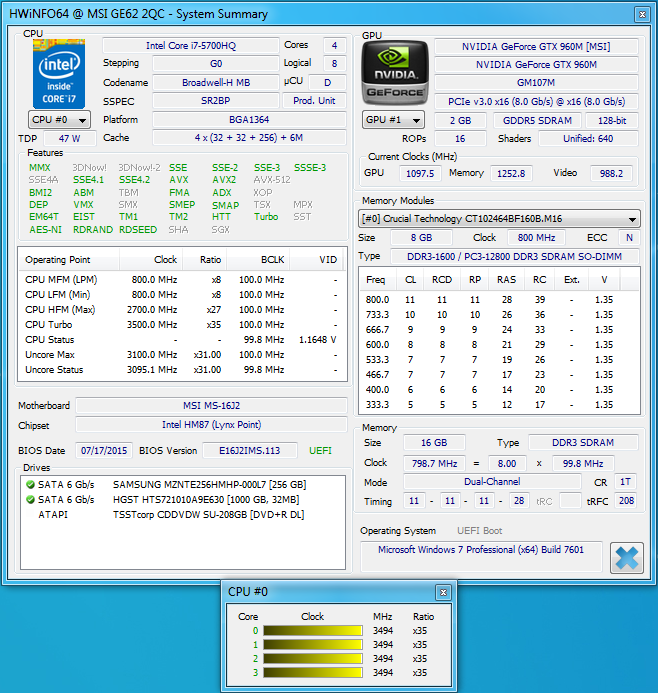Viewport: 658px width, 693px height.
Task: Select the 333.3 memory timing row
Action: [499, 405]
